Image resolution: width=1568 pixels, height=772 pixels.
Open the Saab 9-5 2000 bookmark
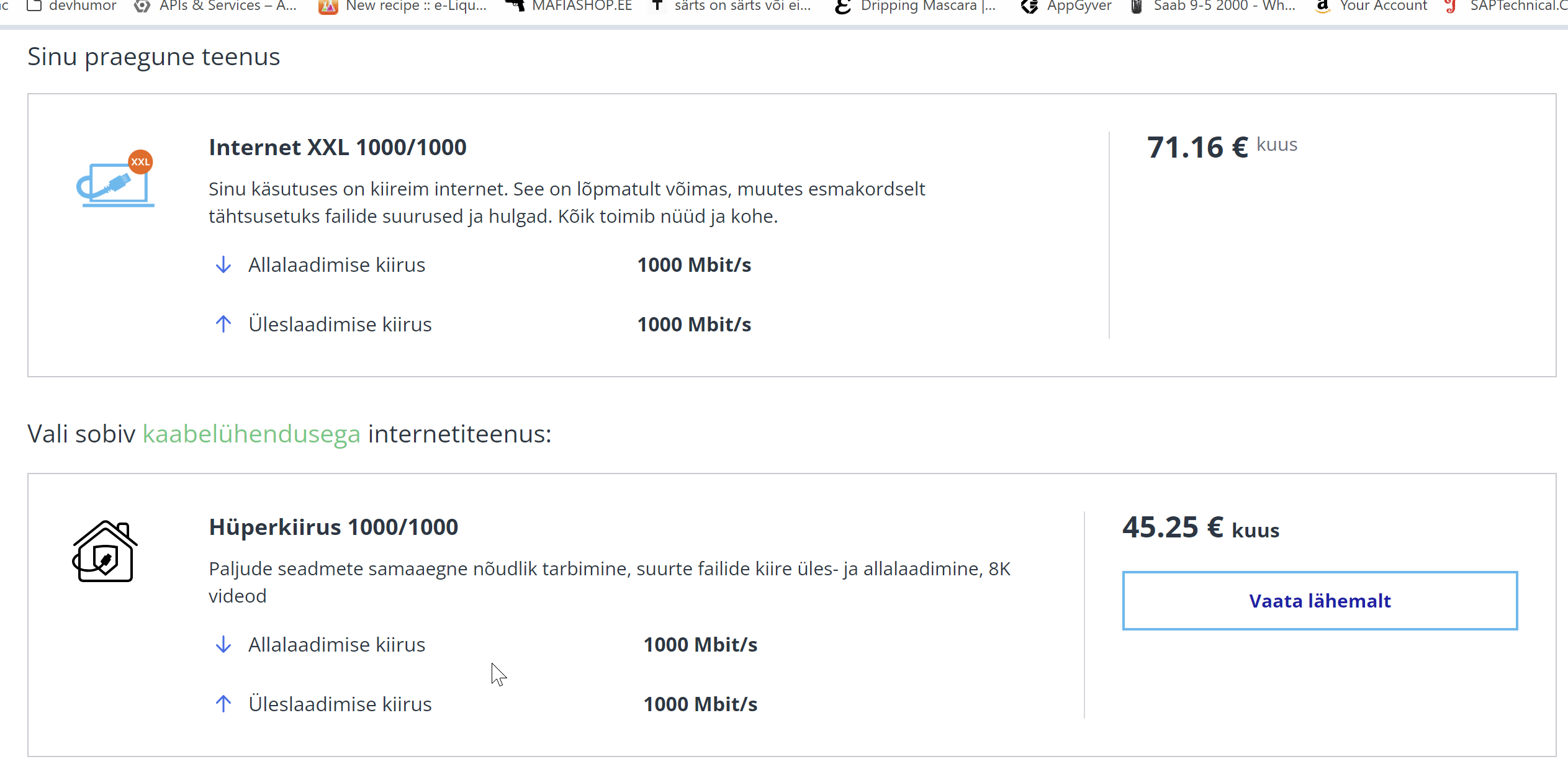pos(1213,6)
